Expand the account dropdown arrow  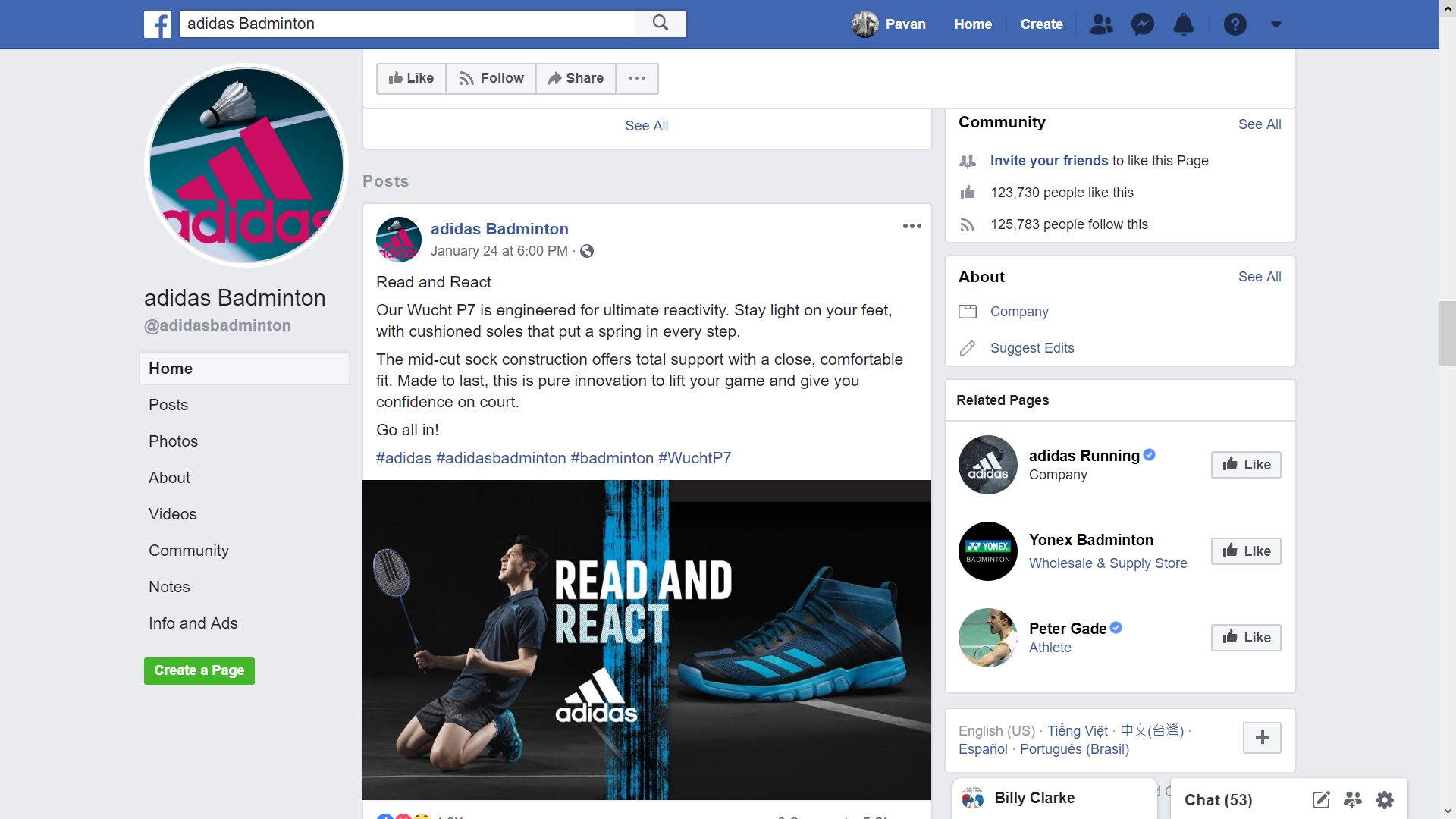(x=1276, y=24)
